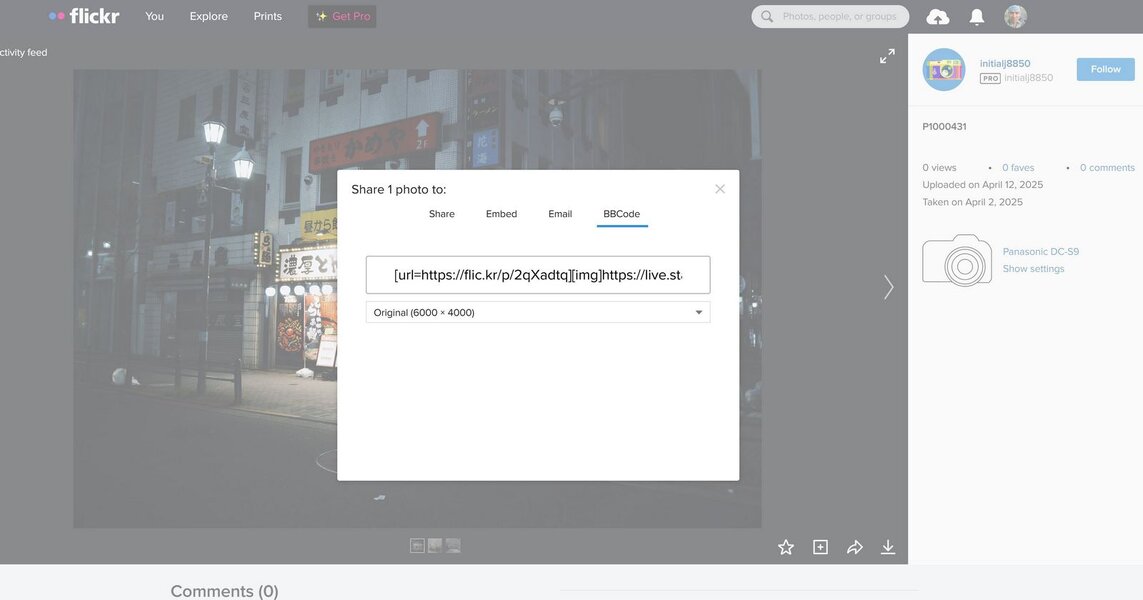1143x600 pixels.
Task: Close the share dialog
Action: click(x=720, y=189)
